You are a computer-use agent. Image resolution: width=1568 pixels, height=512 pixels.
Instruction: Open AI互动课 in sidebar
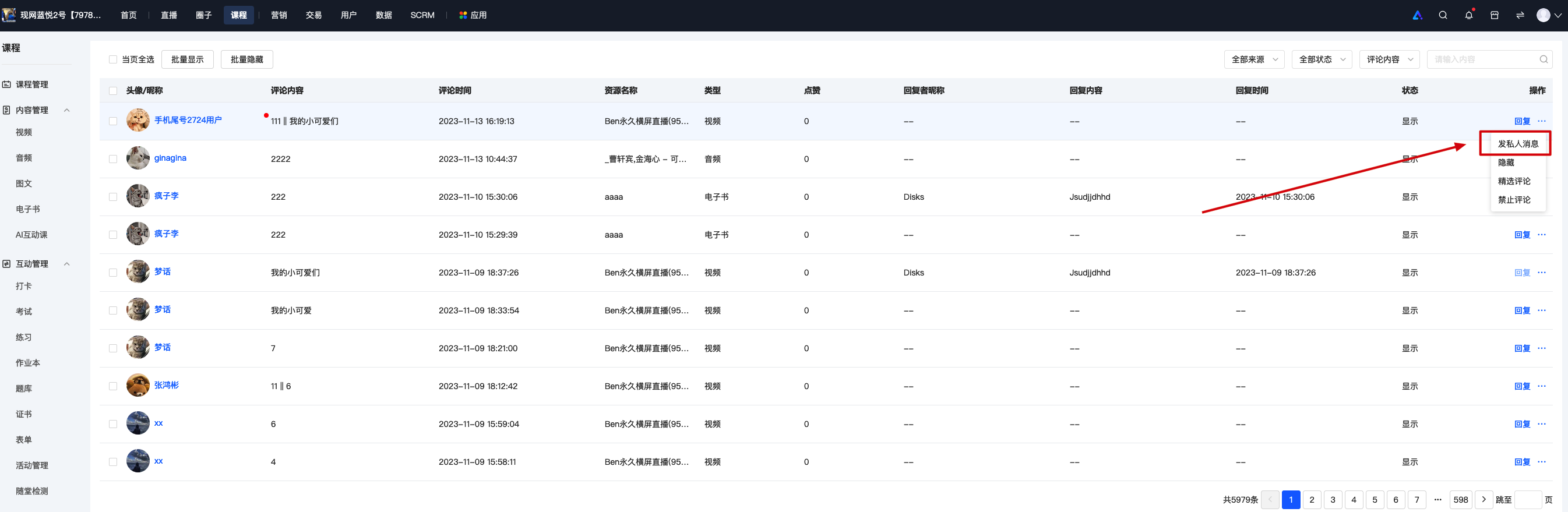coord(31,234)
